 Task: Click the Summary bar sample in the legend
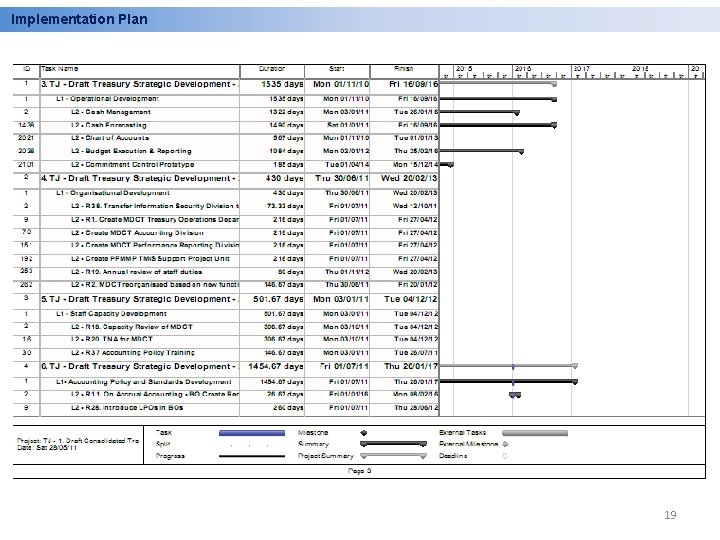(394, 444)
